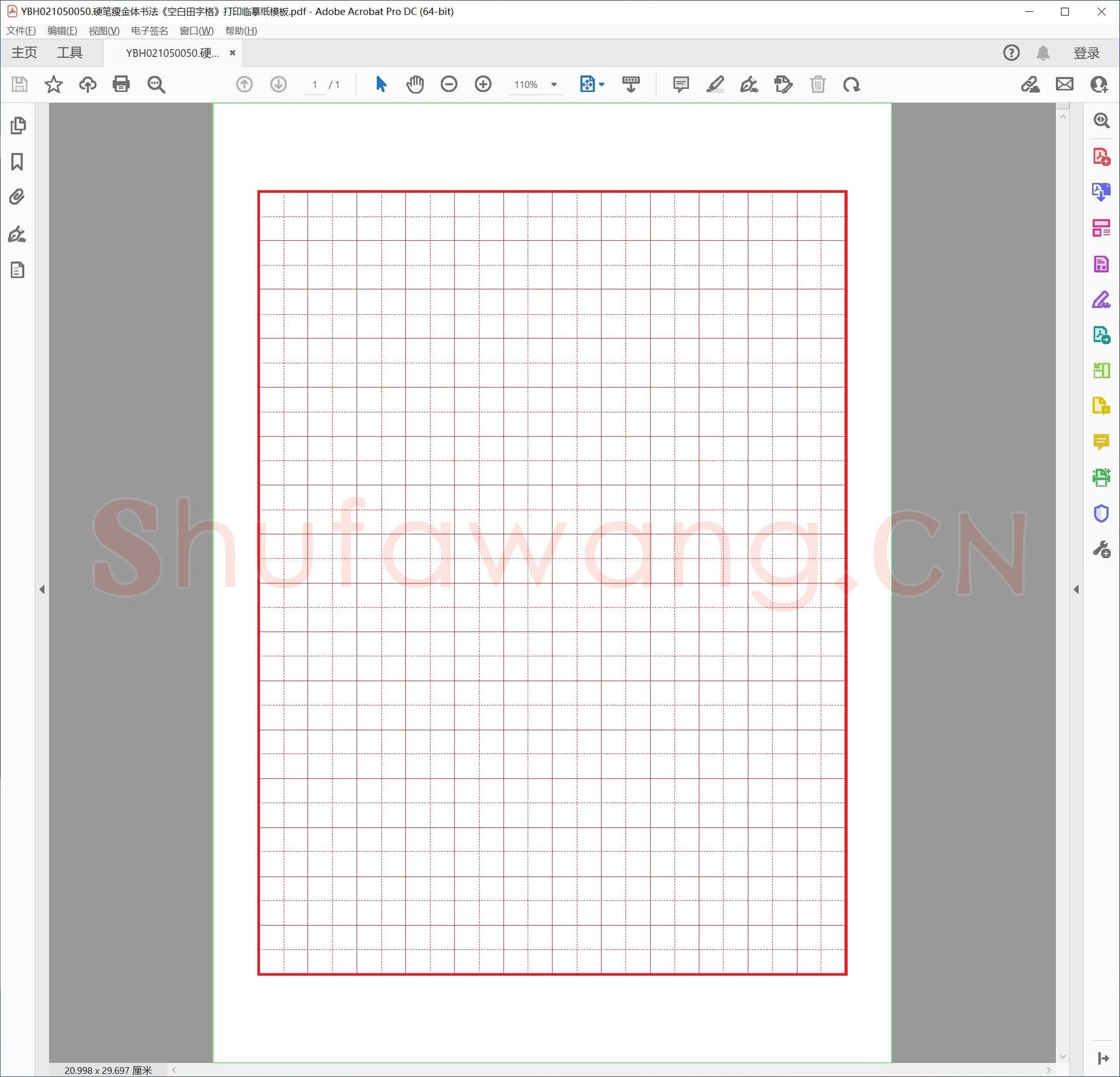Screen dimensions: 1120x1077
Task: Click the vertical scrollbar down arrow
Action: click(x=1063, y=1056)
